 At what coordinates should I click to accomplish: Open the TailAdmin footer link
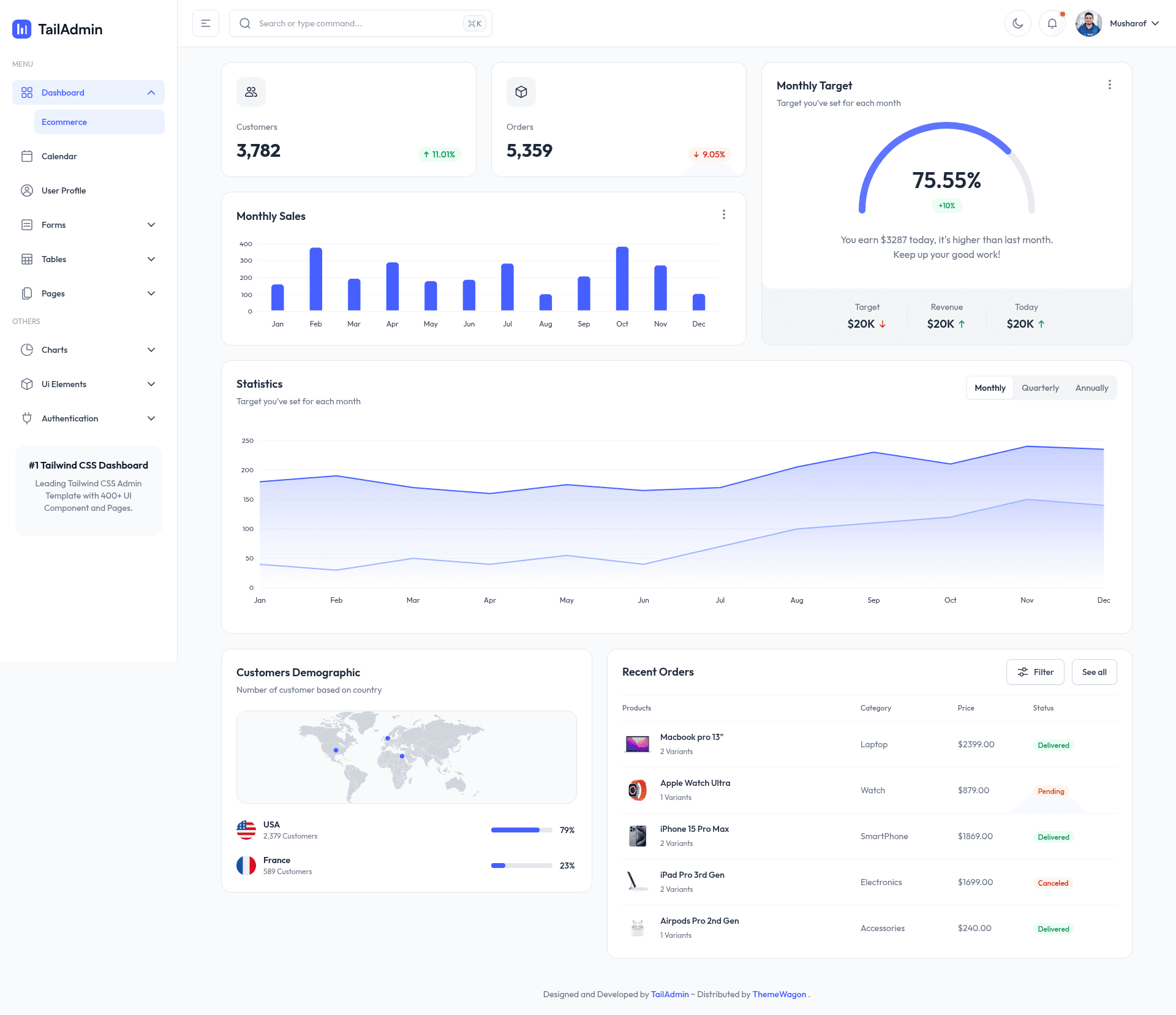pos(669,994)
